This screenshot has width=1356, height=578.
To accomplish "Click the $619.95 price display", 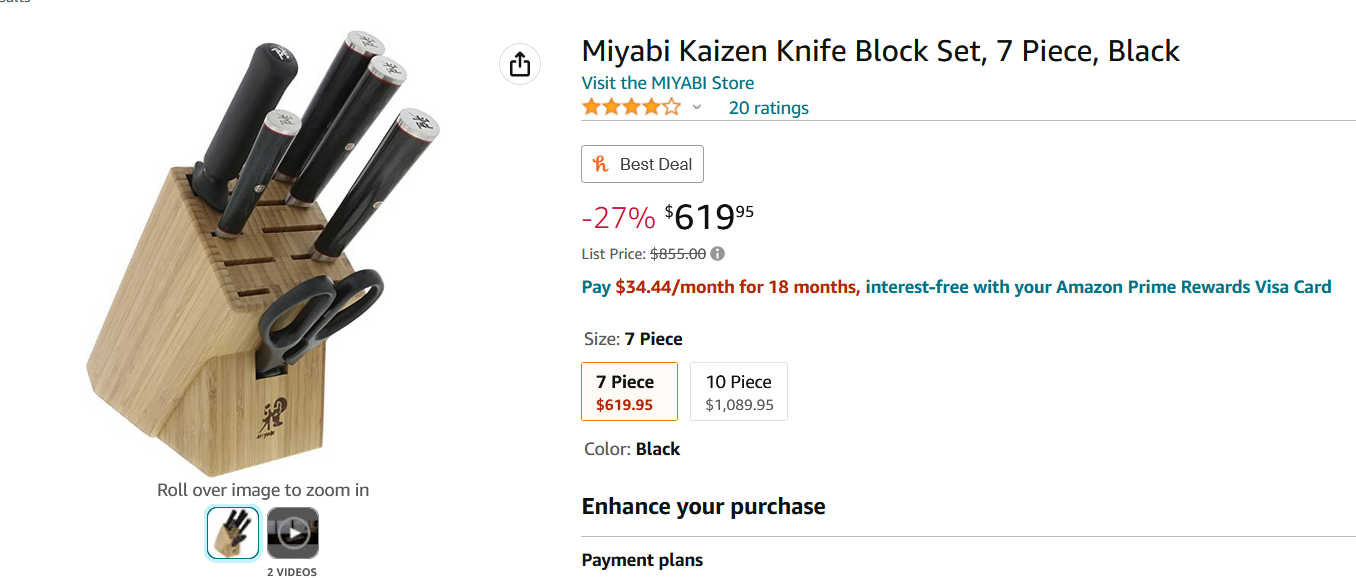I will [709, 216].
